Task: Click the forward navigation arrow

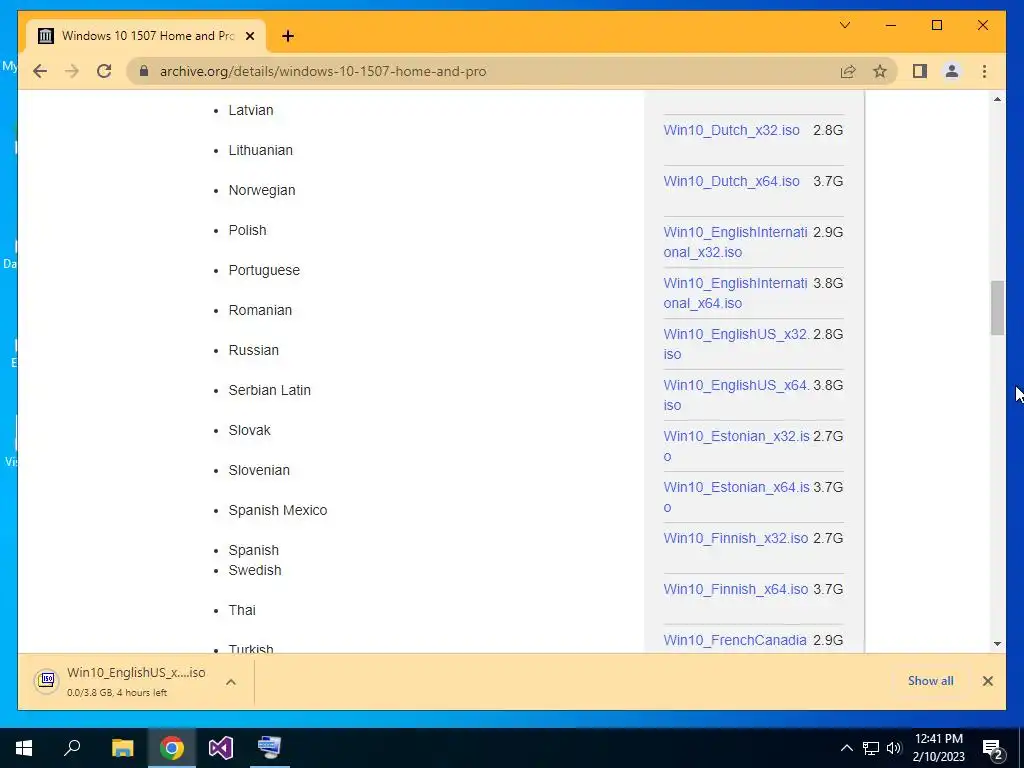Action: click(72, 71)
